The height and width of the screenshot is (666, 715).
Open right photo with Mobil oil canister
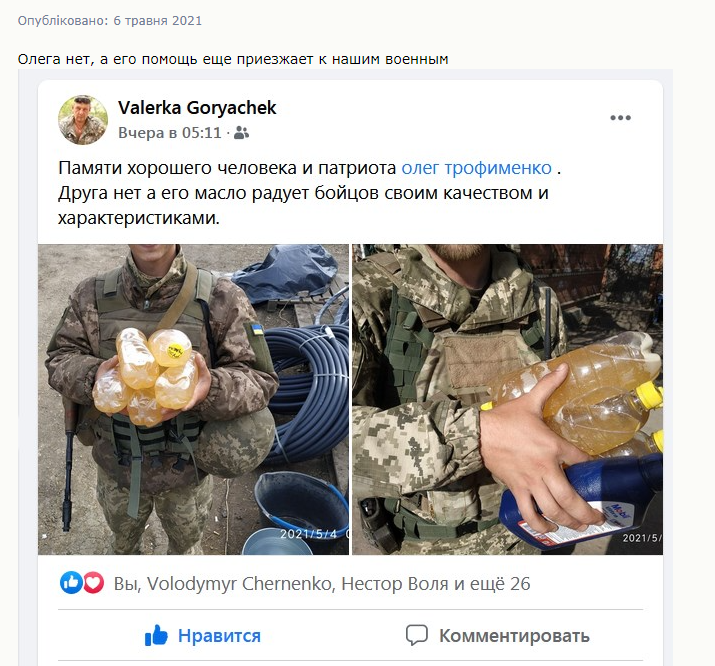508,399
